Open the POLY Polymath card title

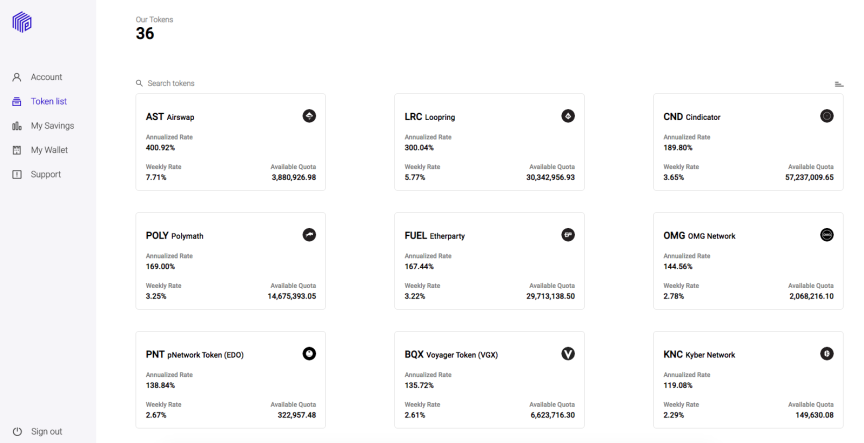(x=175, y=236)
